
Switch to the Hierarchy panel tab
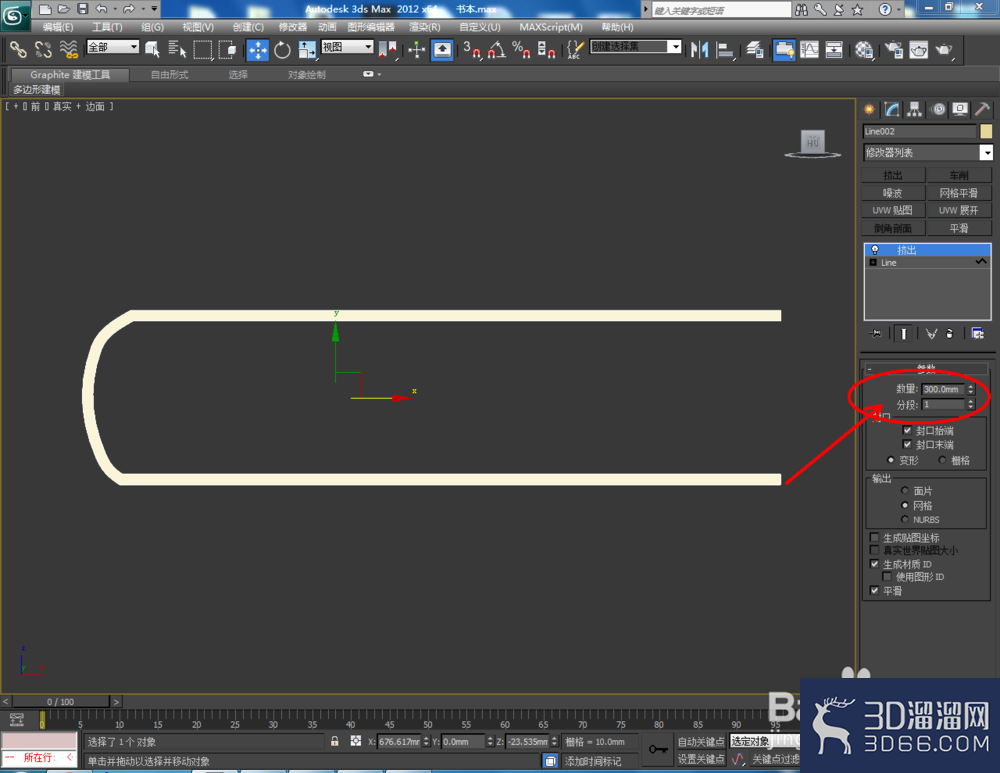[x=915, y=110]
